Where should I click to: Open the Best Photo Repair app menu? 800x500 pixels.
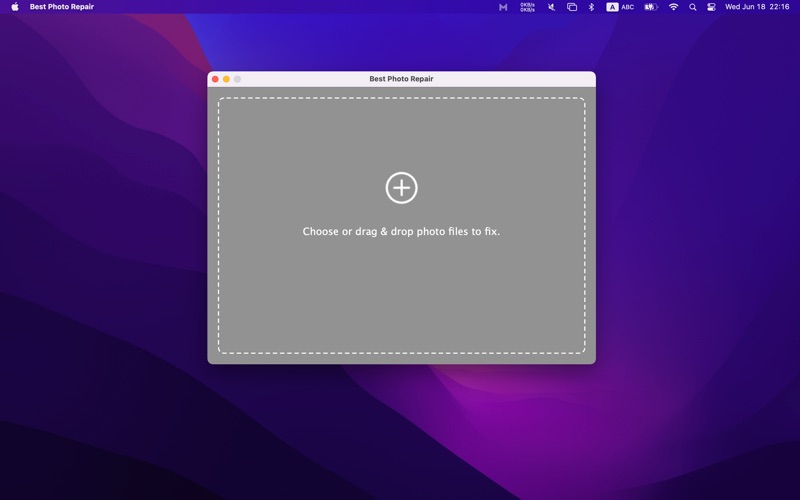(x=62, y=7)
